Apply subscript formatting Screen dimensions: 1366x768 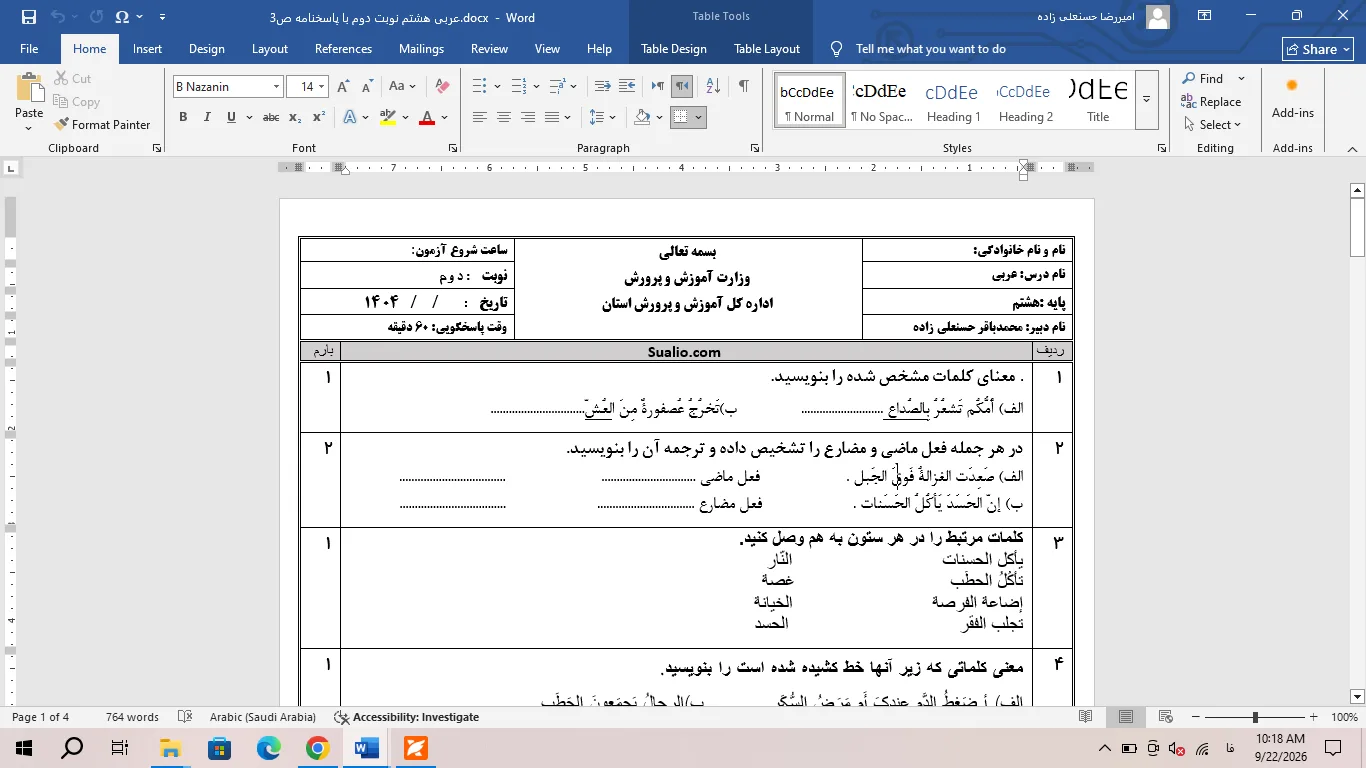point(295,117)
